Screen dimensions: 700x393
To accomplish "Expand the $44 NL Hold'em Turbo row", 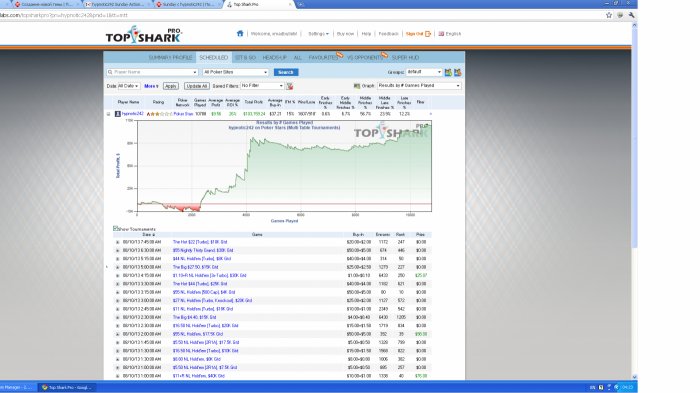I will pyautogui.click(x=117, y=259).
